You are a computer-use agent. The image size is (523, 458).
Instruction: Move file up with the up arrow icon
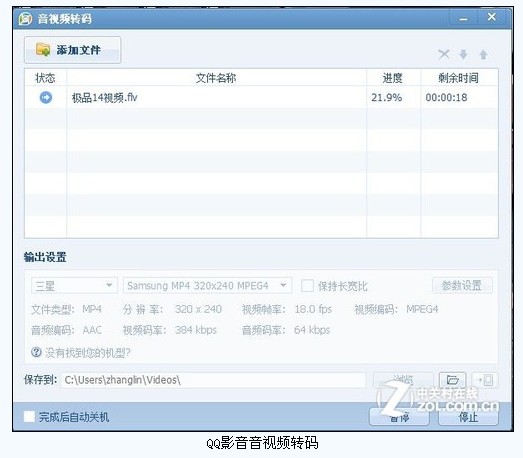(483, 54)
